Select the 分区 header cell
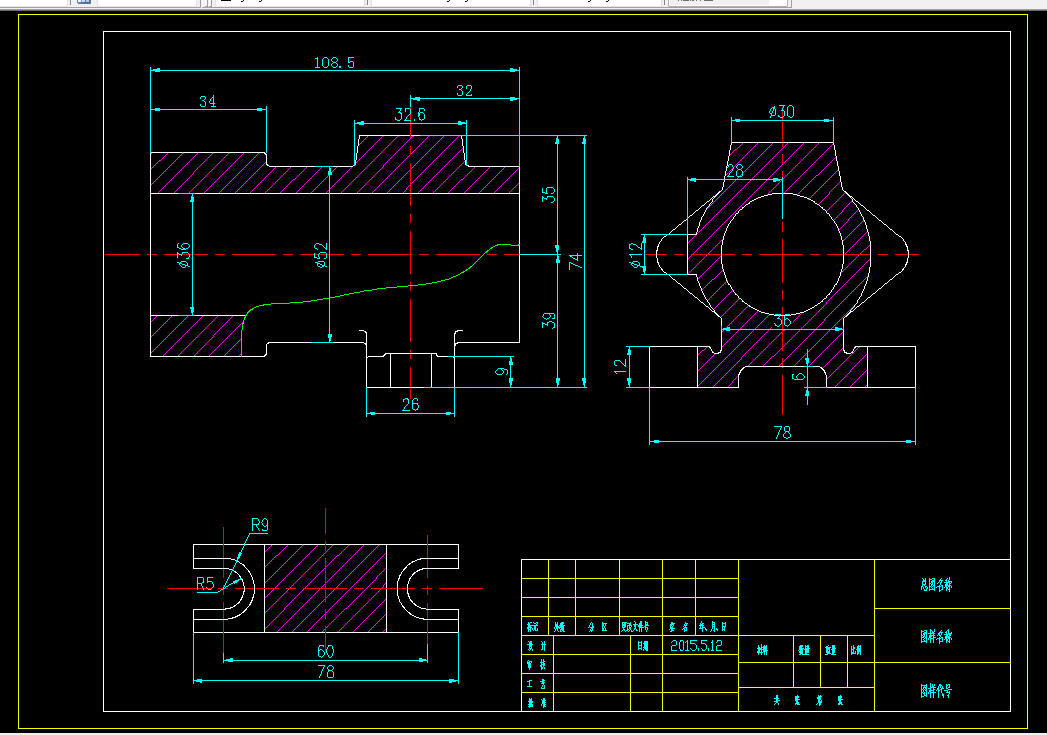The height and width of the screenshot is (735, 1047). click(598, 627)
